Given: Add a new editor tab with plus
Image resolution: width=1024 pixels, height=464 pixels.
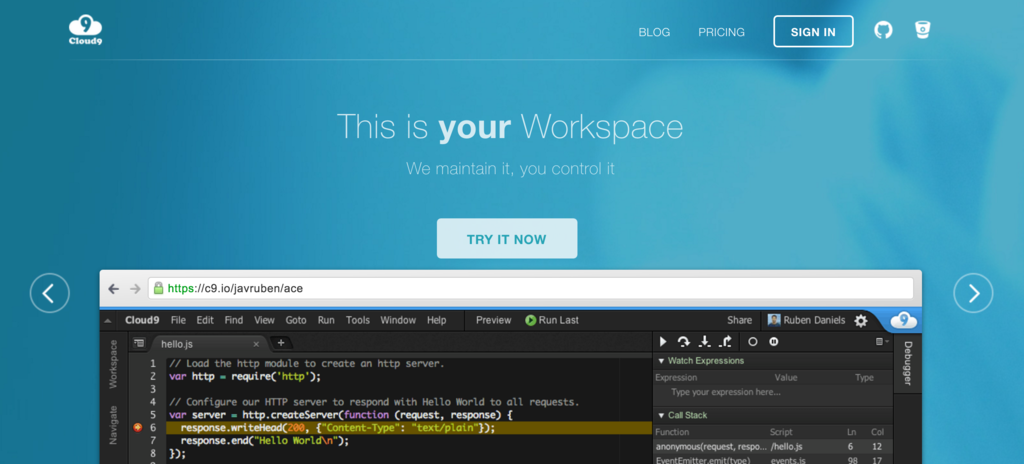Looking at the screenshot, I should [281, 342].
